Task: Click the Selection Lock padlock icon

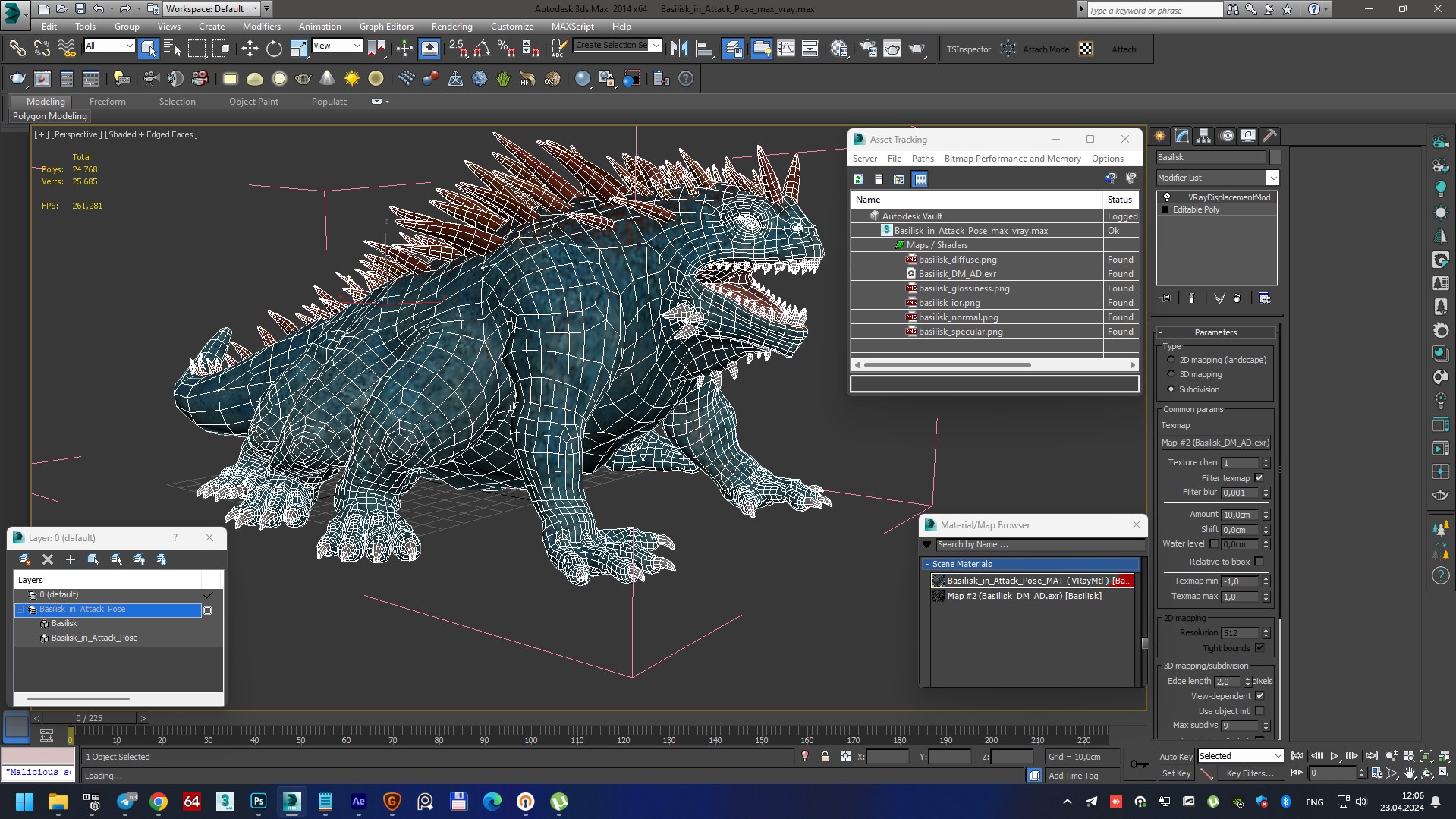Action: coord(825,756)
